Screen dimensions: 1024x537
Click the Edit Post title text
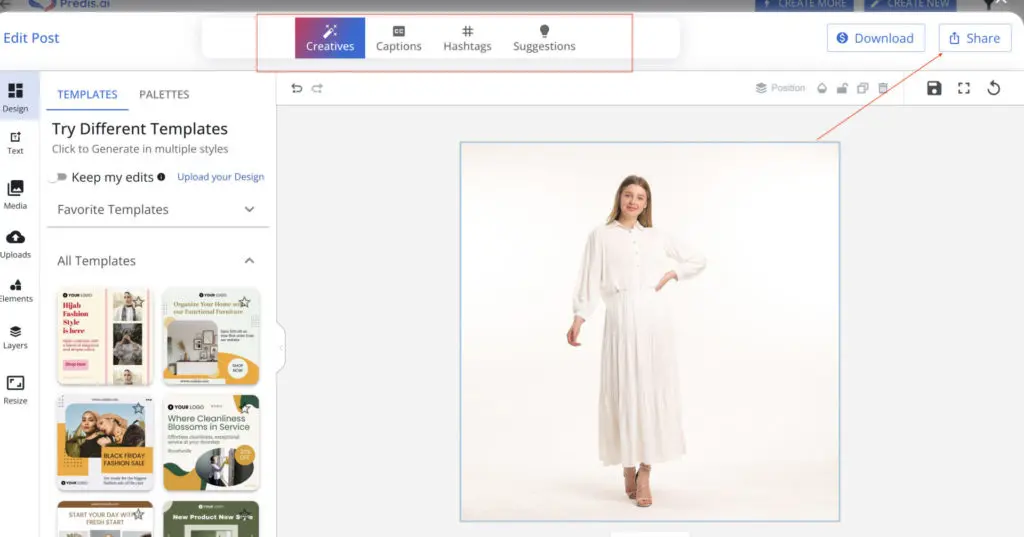click(31, 38)
